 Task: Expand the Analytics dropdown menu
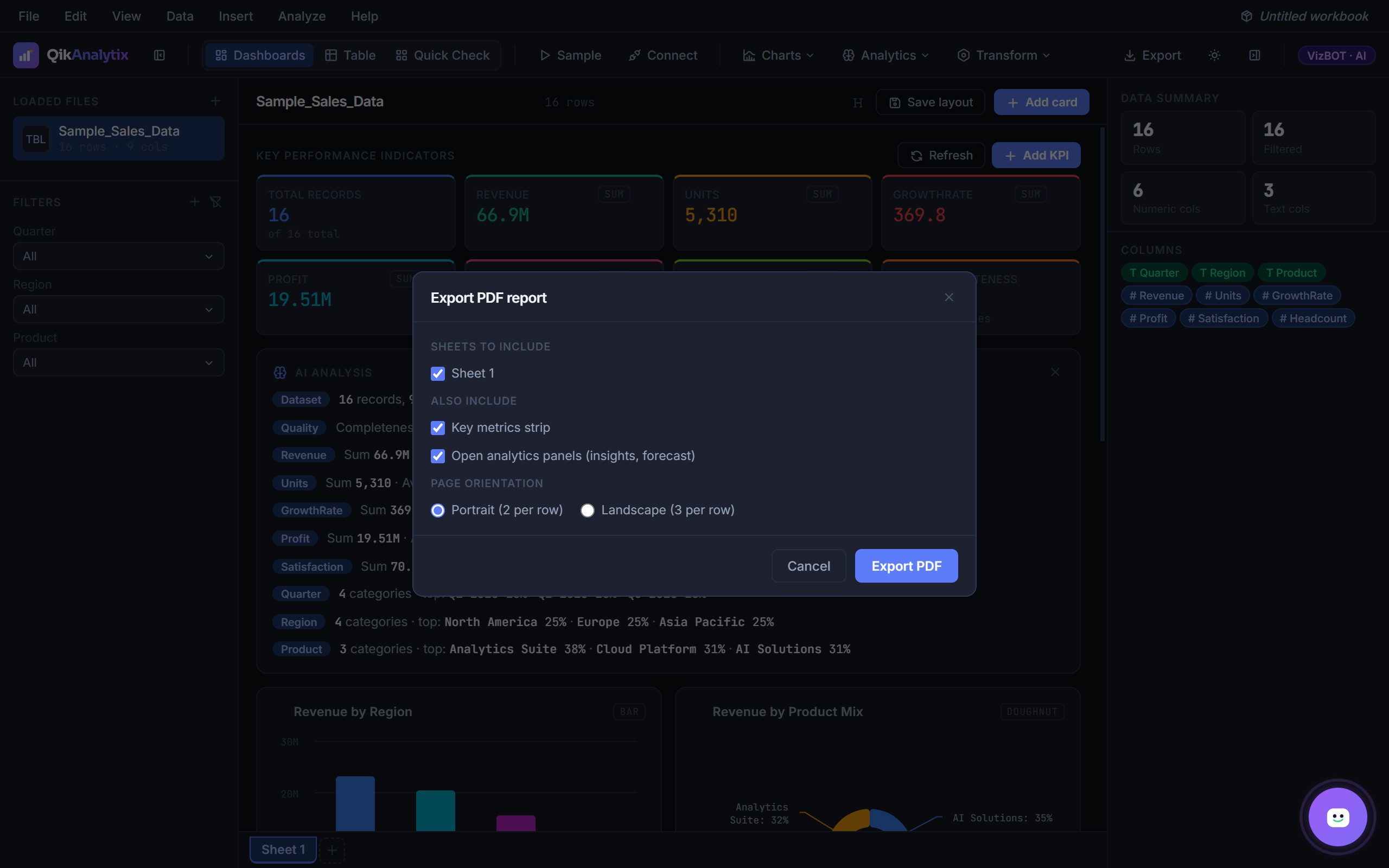click(885, 55)
